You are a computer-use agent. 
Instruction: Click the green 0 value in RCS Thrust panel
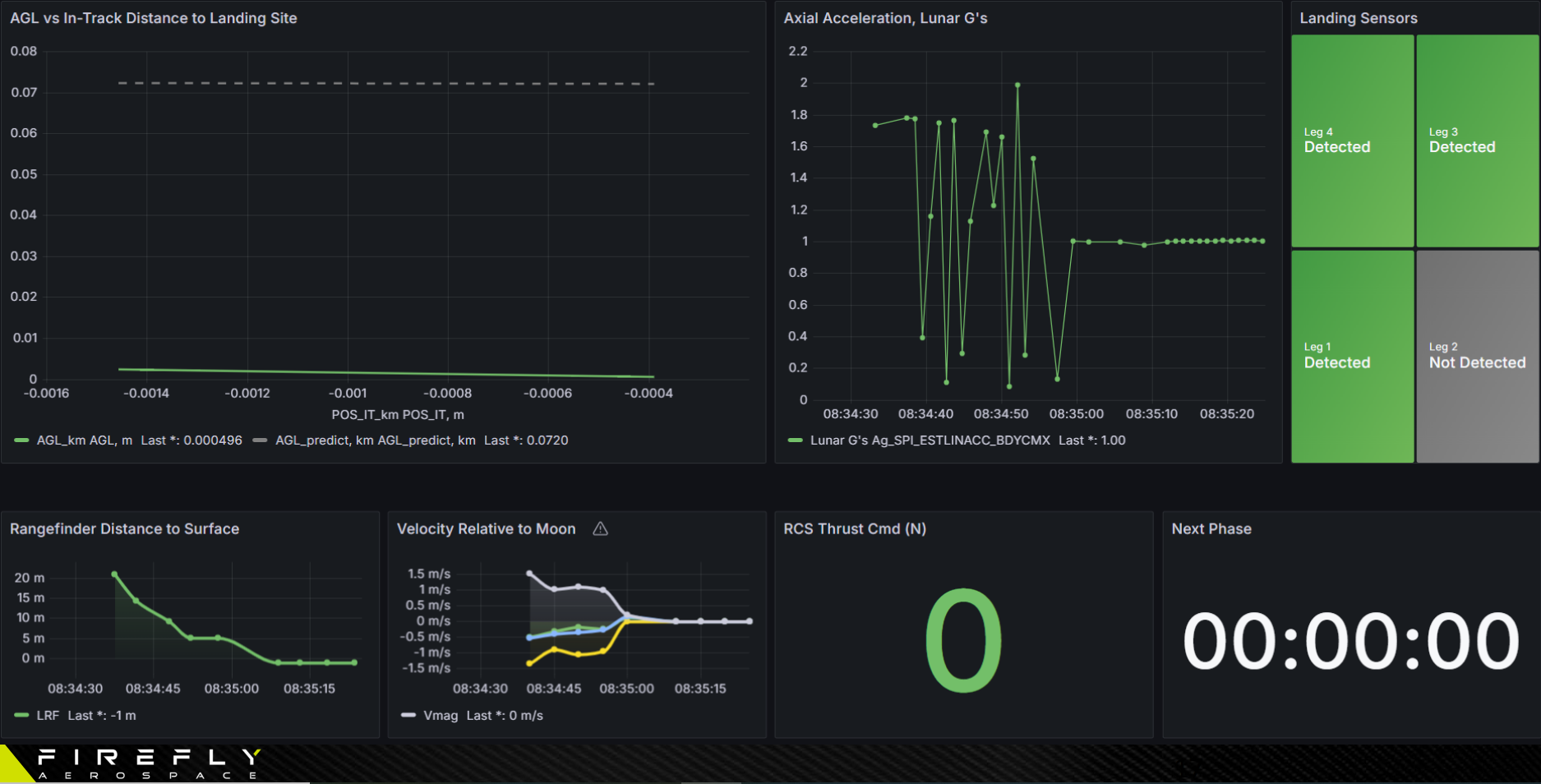963,642
